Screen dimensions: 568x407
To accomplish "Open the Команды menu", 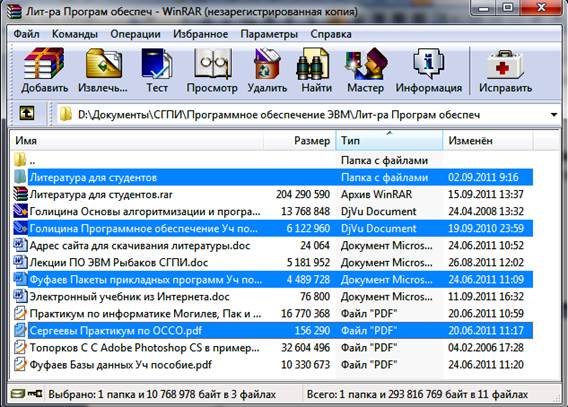I will pos(75,34).
